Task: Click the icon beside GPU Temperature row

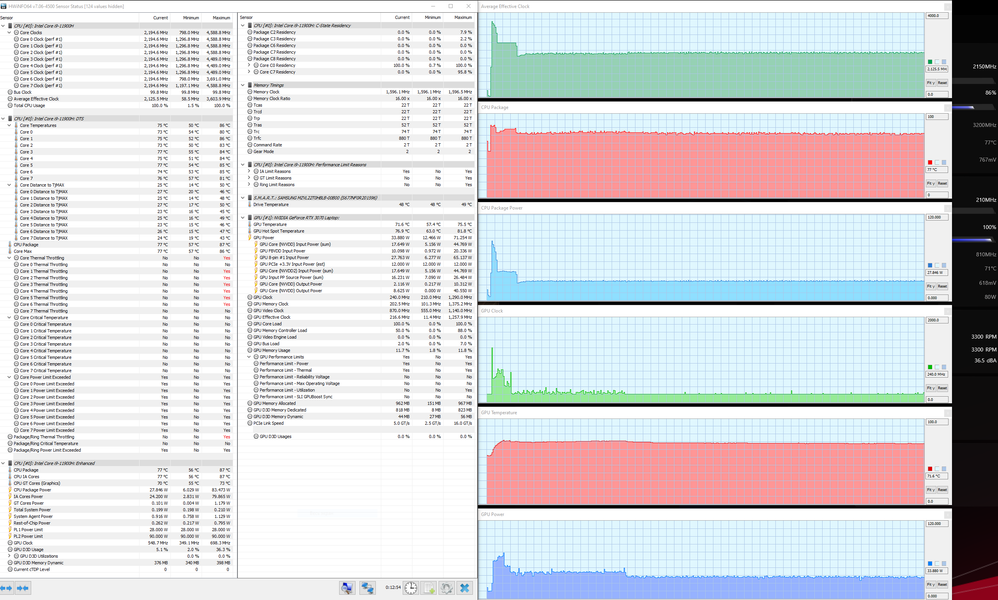Action: tap(250, 225)
